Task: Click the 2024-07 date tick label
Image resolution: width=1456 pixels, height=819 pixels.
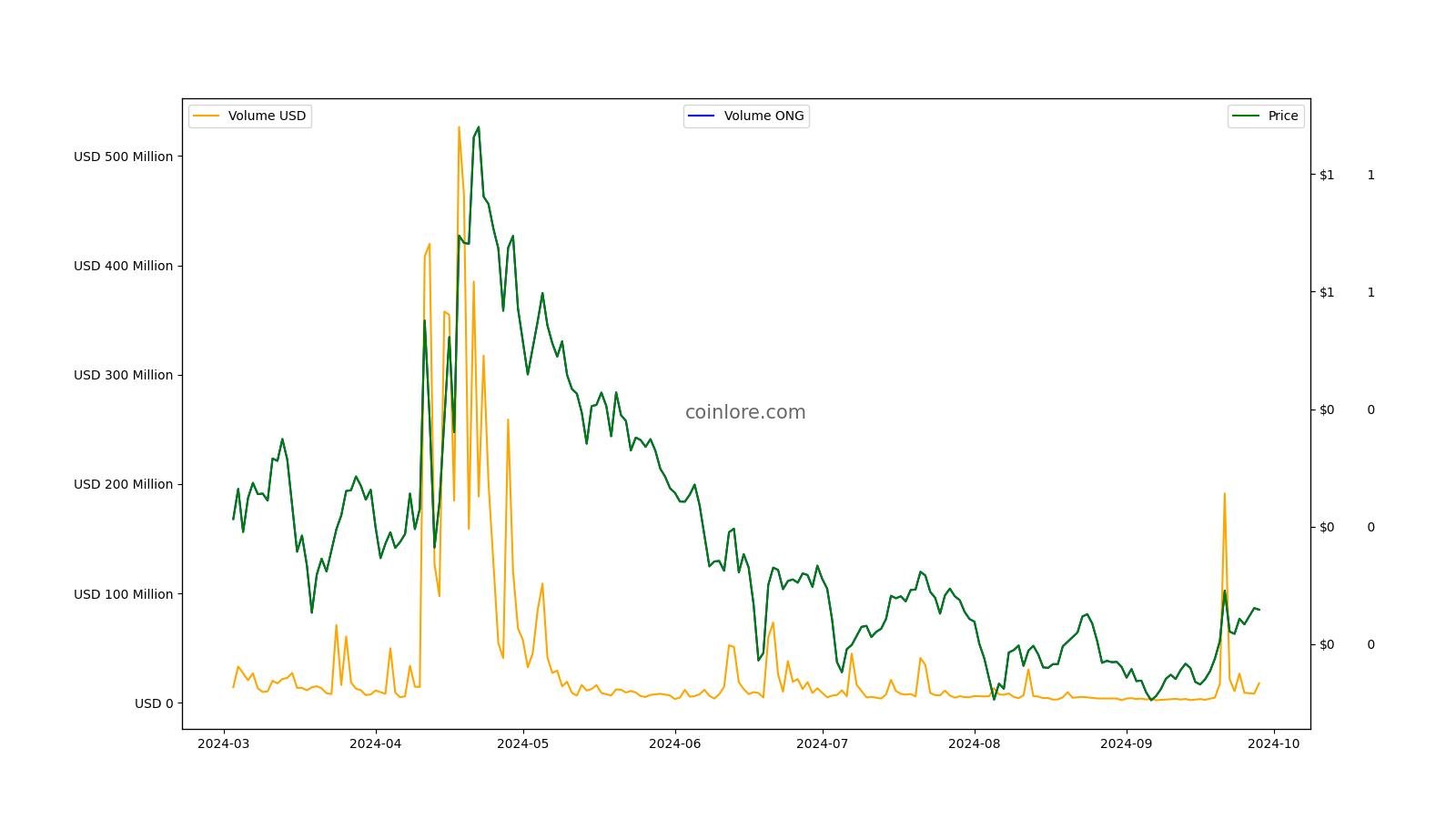Action: pyautogui.click(x=823, y=743)
